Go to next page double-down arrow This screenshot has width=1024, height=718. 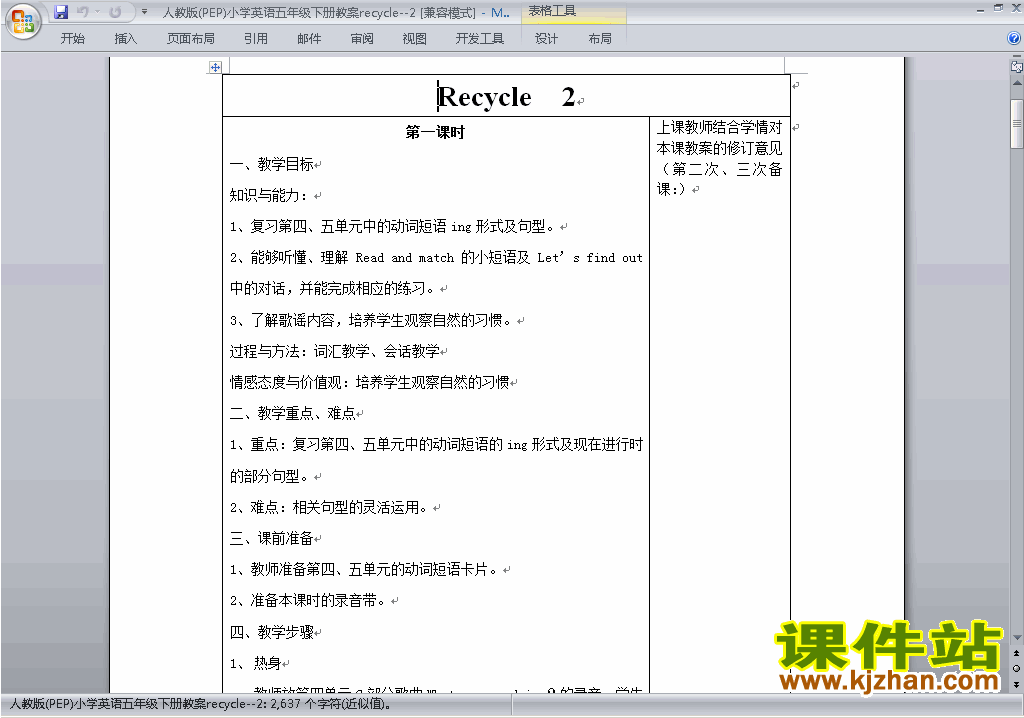coord(1017,684)
